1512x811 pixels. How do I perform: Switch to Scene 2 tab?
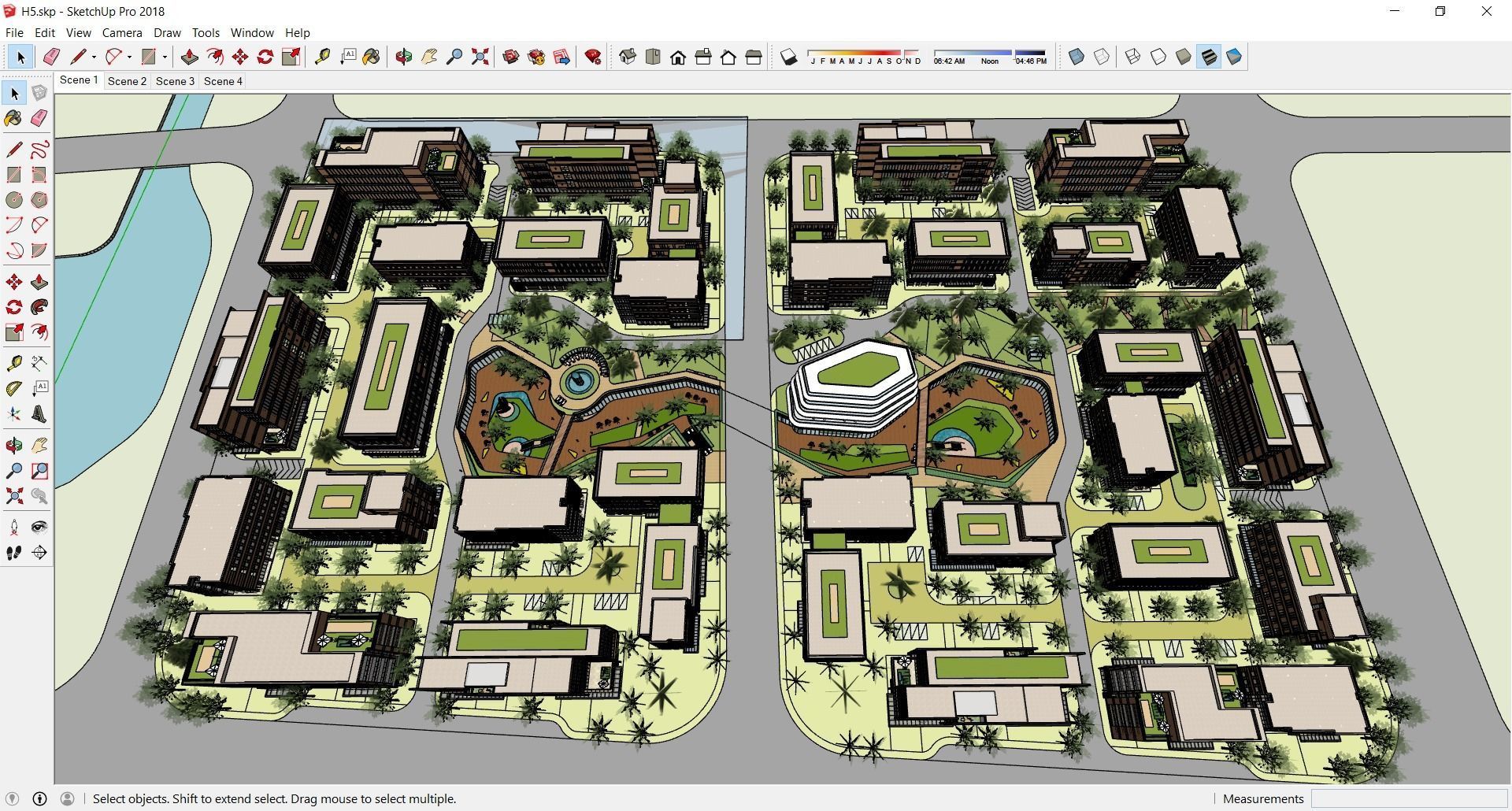127,81
